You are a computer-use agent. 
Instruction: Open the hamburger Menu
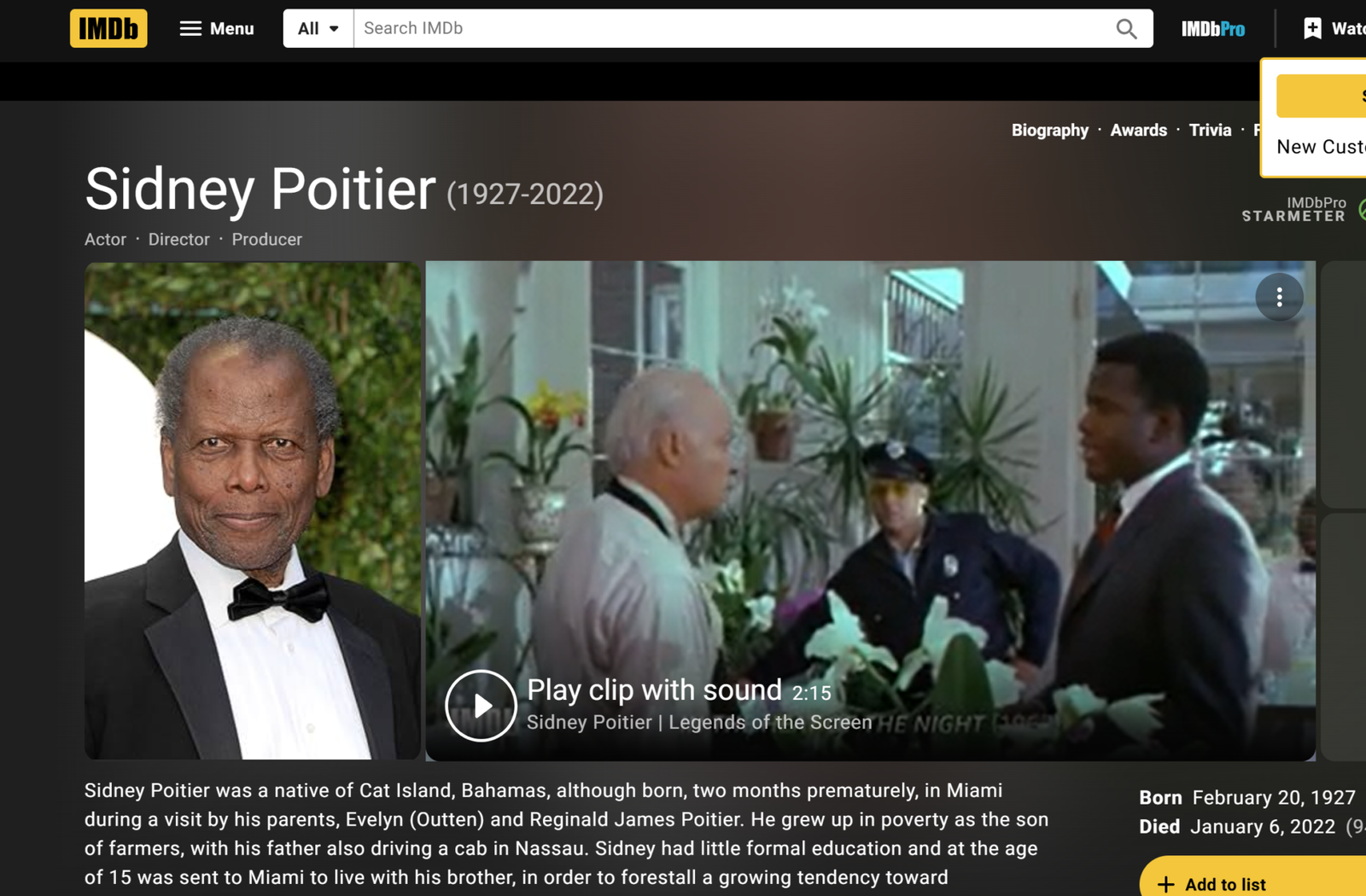point(217,28)
